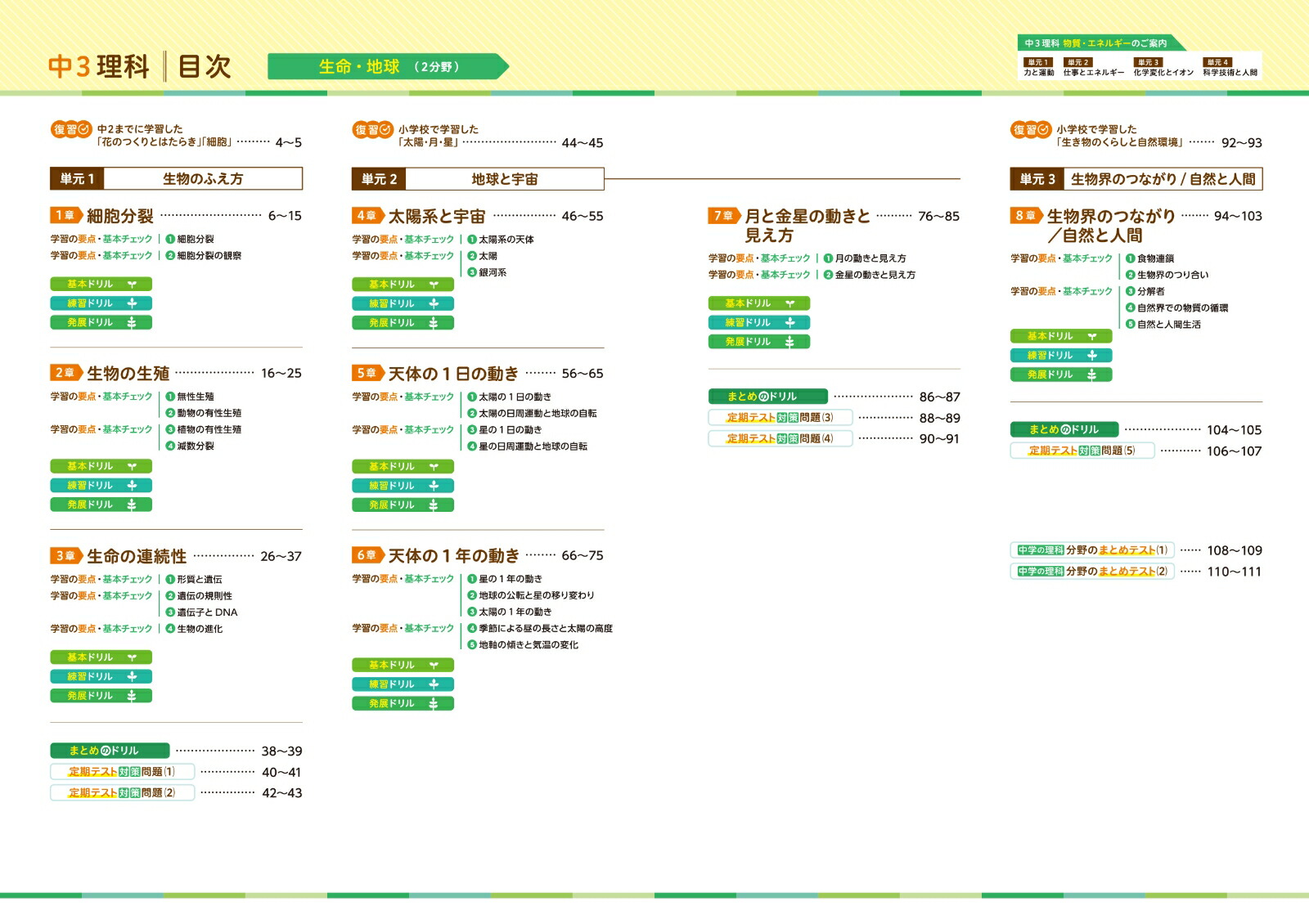Click the item ① 無性生殖
This screenshot has width=1309, height=924.
coord(190,397)
